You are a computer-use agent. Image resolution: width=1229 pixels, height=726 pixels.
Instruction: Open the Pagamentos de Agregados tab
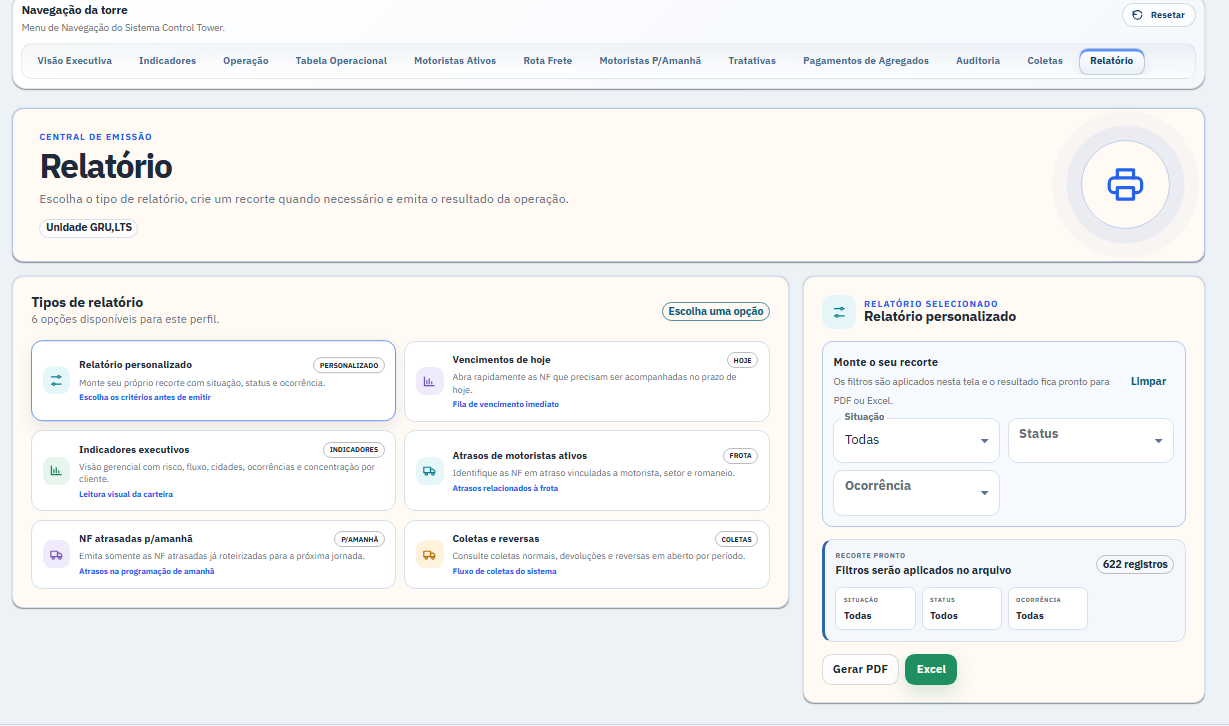tap(866, 61)
